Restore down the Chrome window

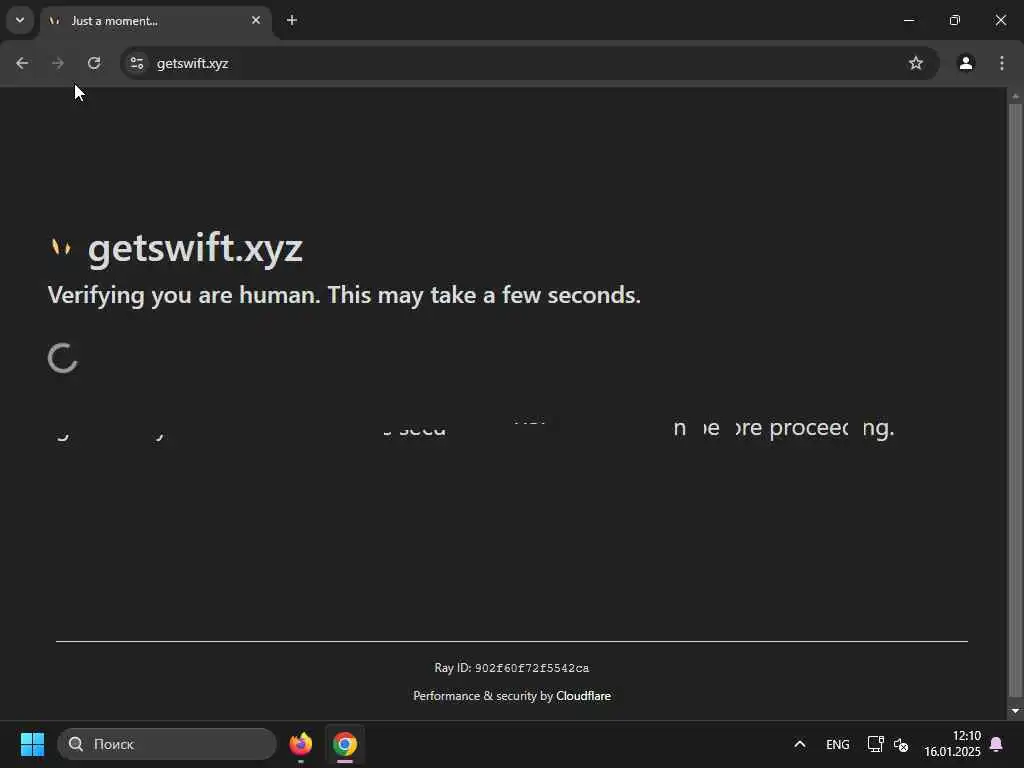pos(955,20)
